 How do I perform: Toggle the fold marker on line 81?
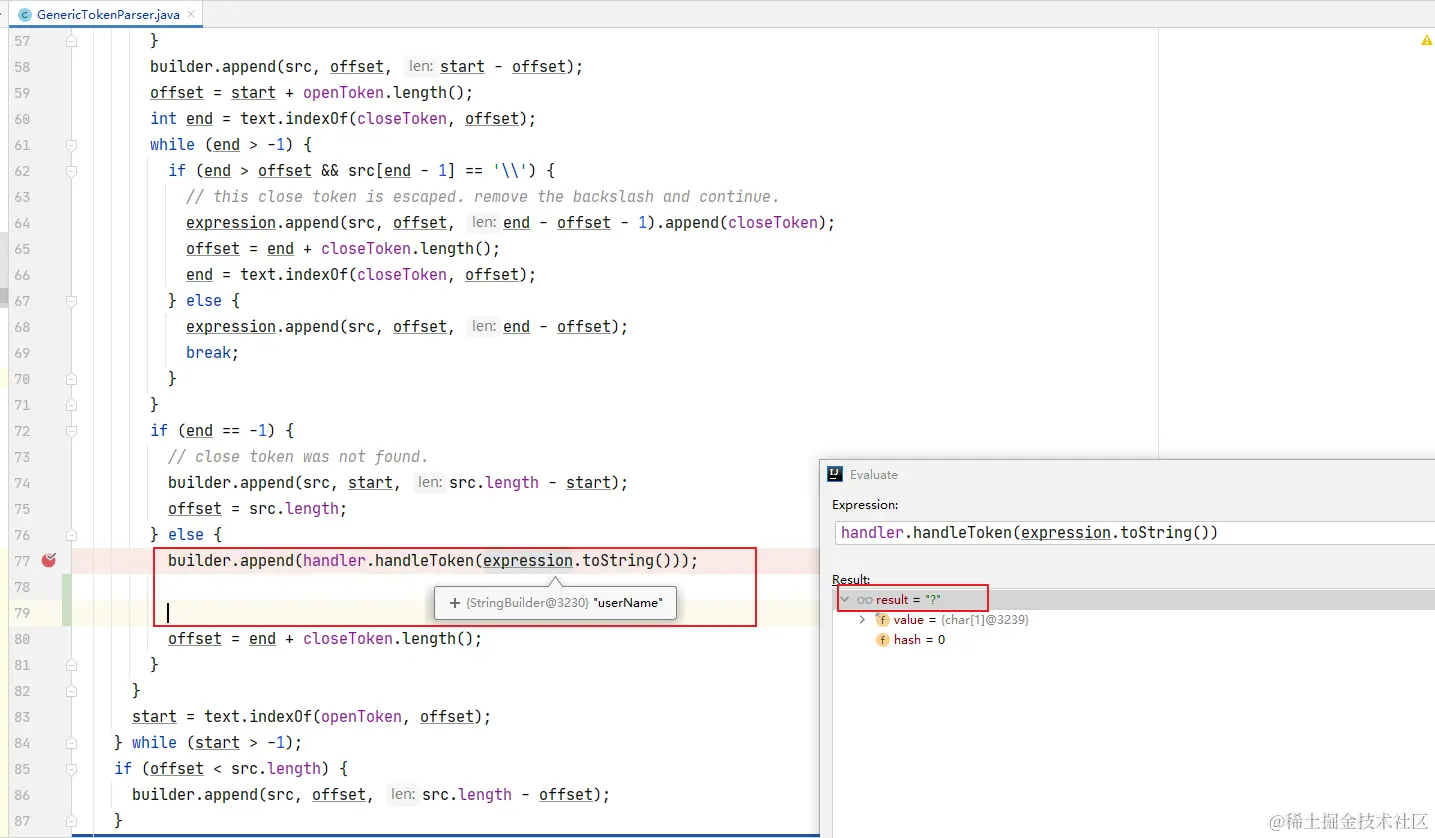pos(71,665)
